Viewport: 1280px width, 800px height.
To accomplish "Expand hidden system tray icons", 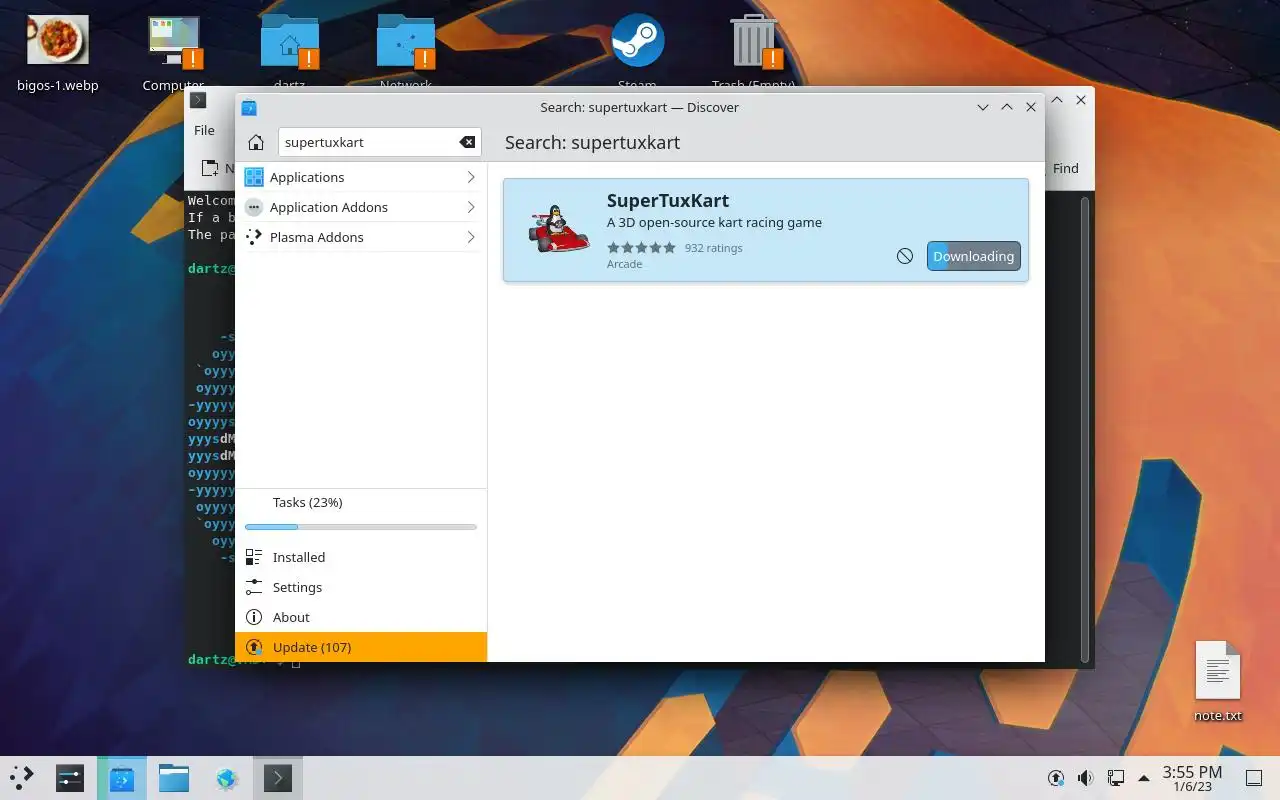I will tap(1144, 778).
